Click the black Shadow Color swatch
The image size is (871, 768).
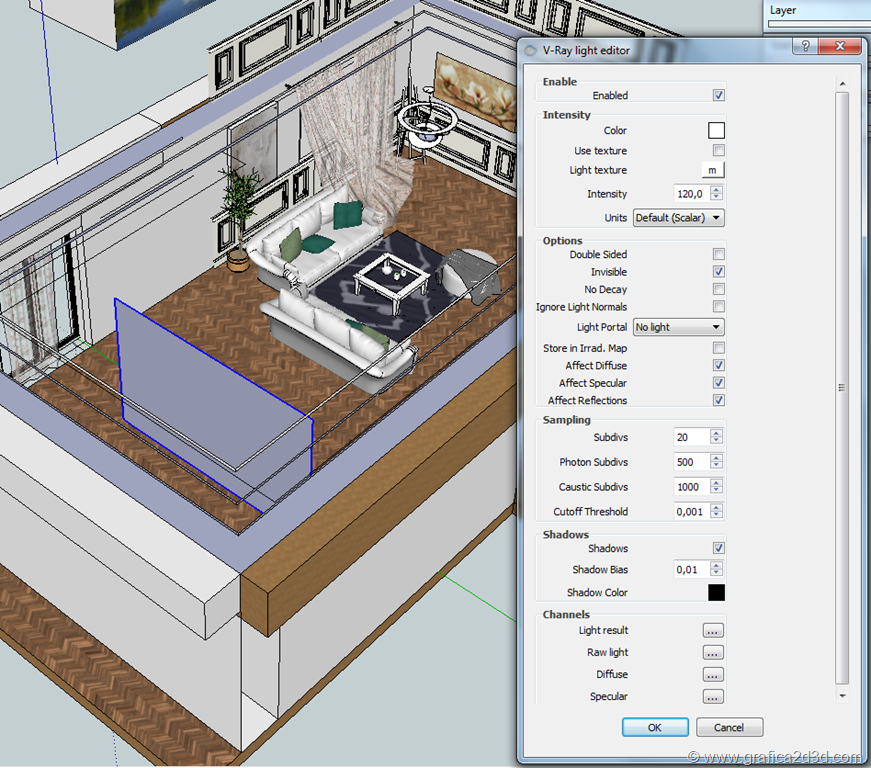[716, 593]
